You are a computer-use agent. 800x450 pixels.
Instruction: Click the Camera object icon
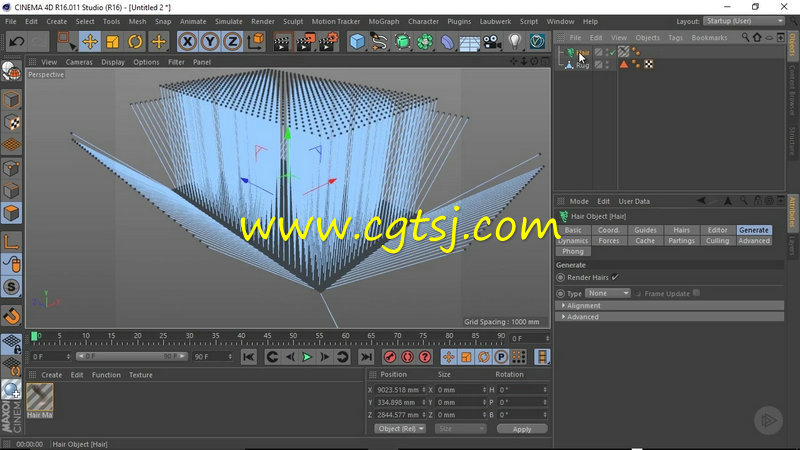point(492,42)
